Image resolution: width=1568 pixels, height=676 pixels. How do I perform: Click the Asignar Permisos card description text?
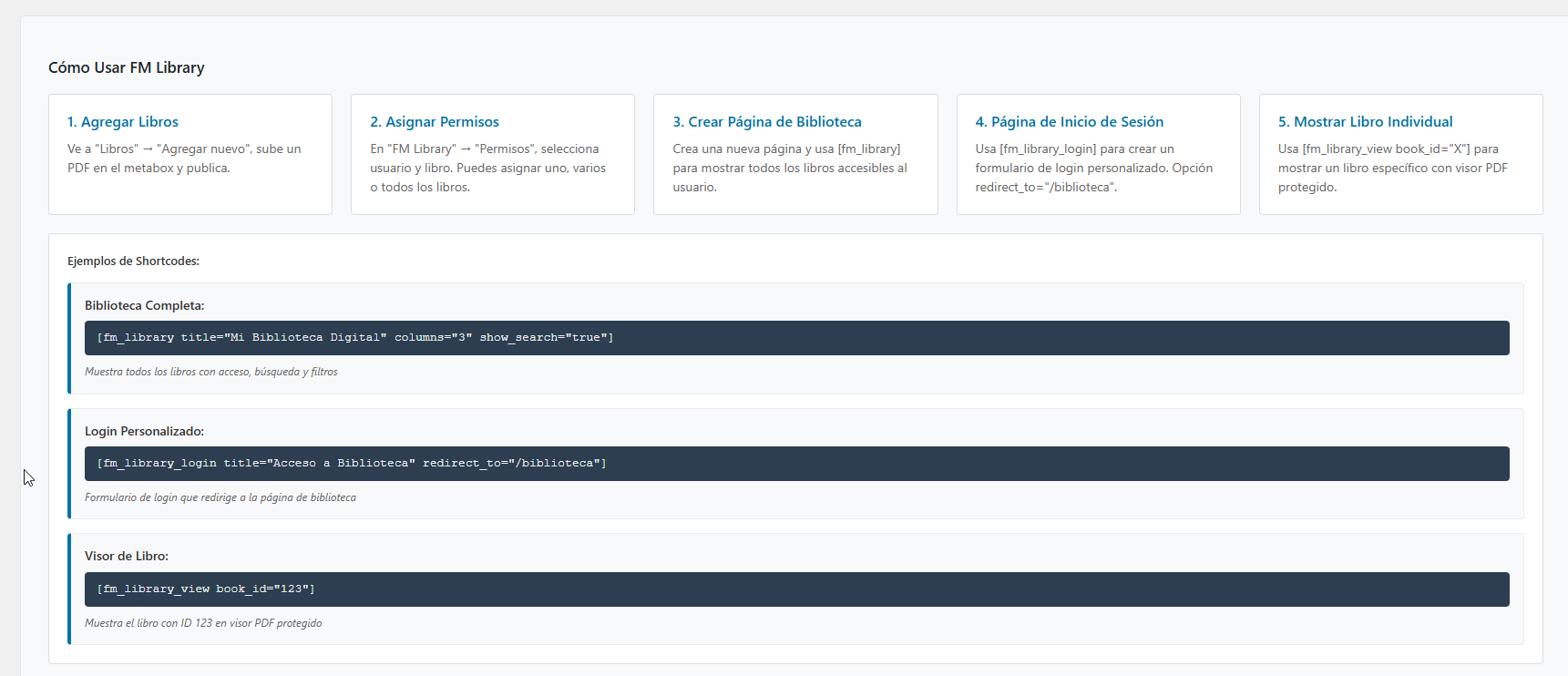pos(487,168)
